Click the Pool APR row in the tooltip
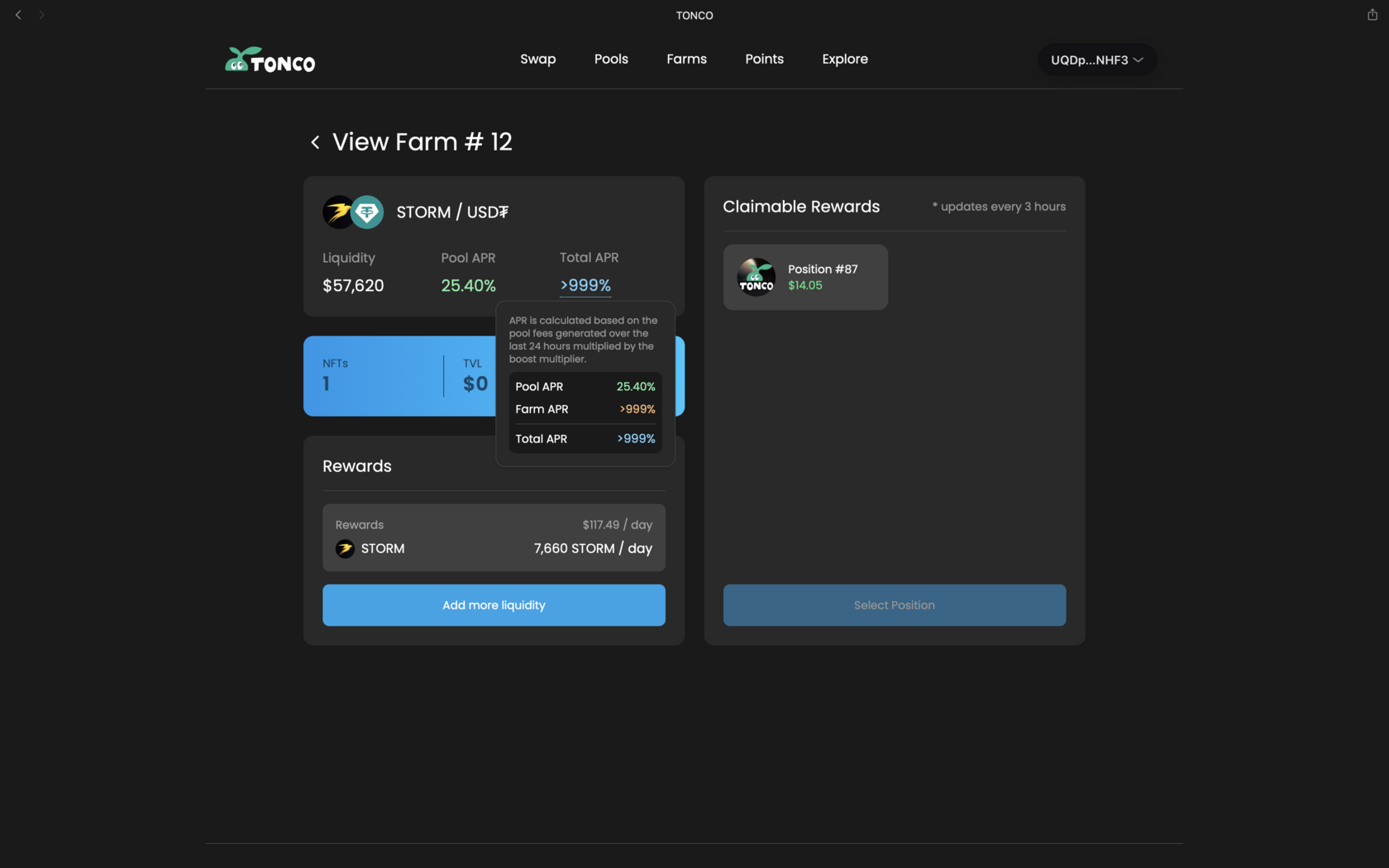 click(585, 387)
